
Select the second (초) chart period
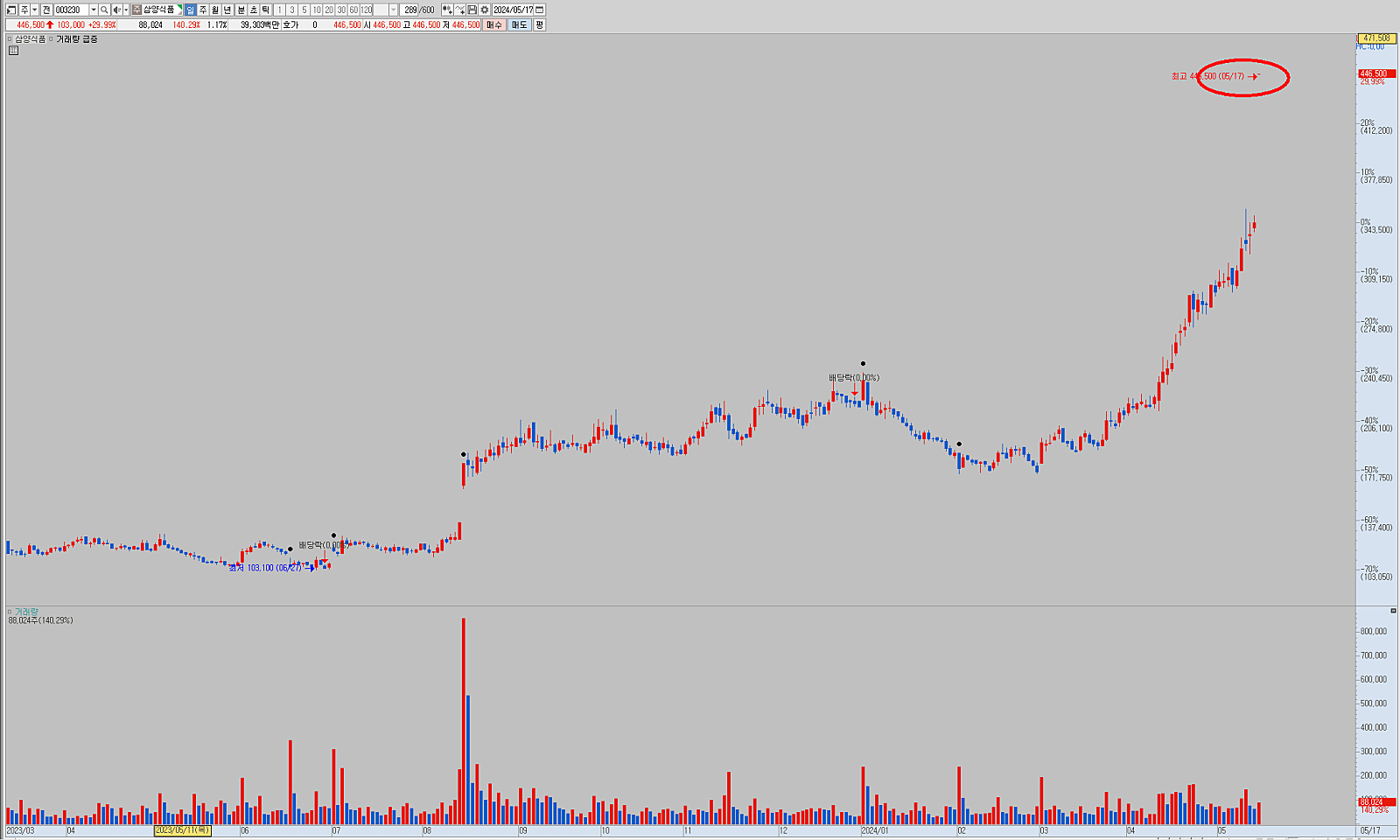pos(254,10)
